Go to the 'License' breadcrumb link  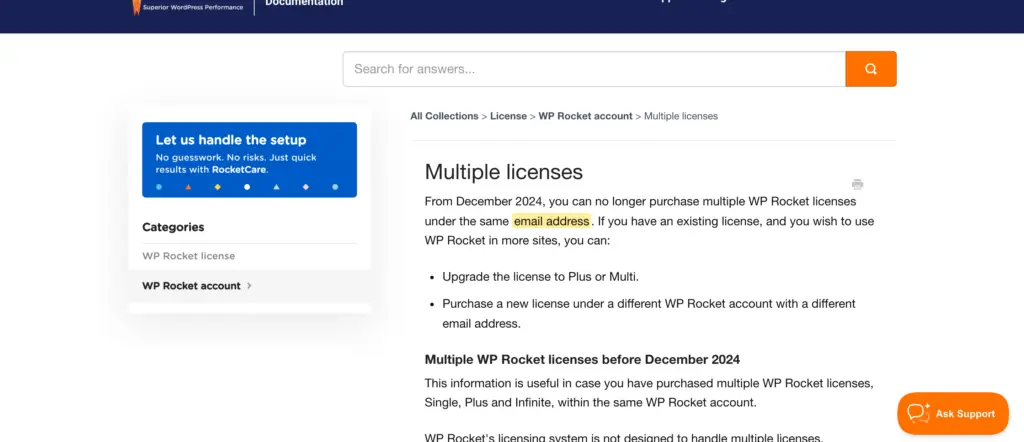tap(508, 116)
